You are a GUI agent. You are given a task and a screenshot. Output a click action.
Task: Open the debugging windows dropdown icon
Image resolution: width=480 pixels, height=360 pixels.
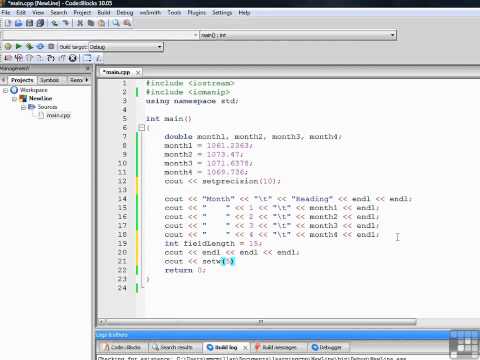tap(87, 58)
